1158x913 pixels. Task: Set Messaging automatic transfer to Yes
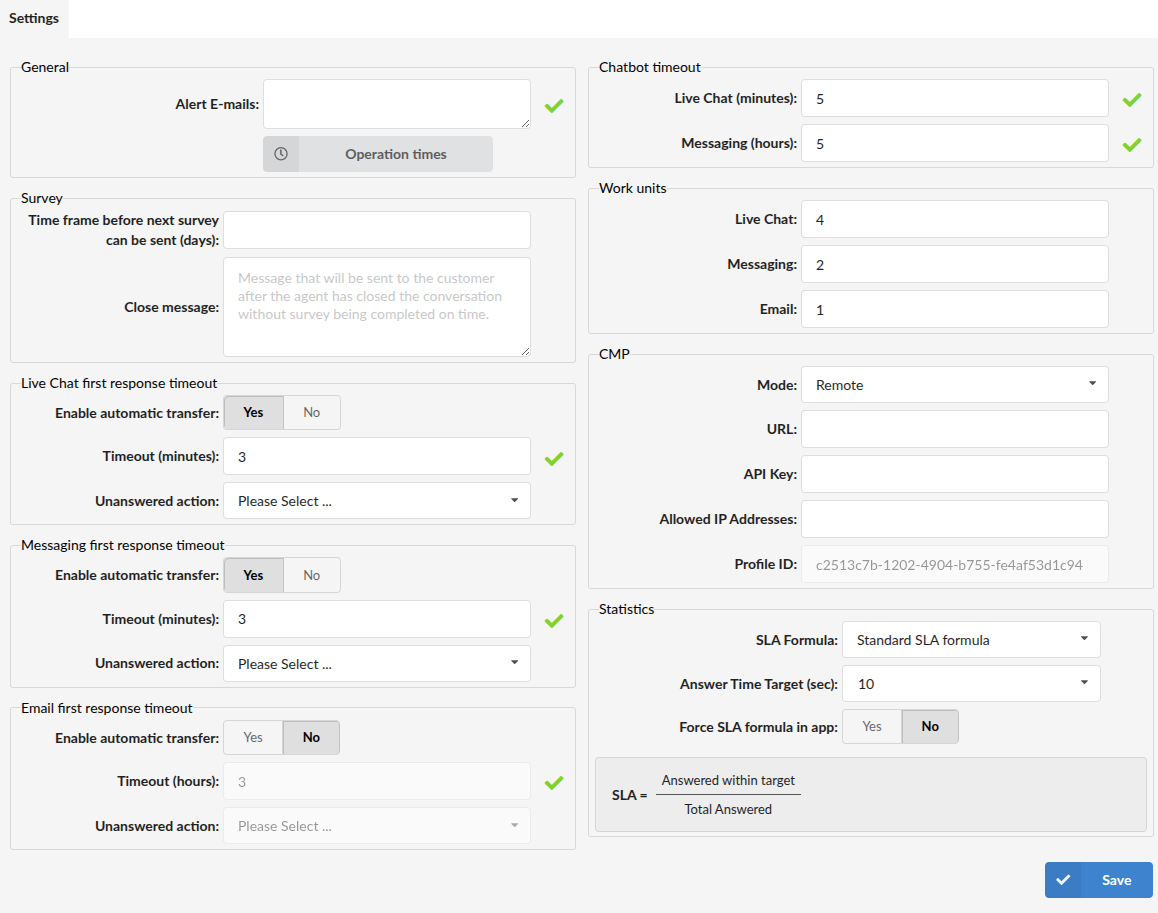(253, 575)
